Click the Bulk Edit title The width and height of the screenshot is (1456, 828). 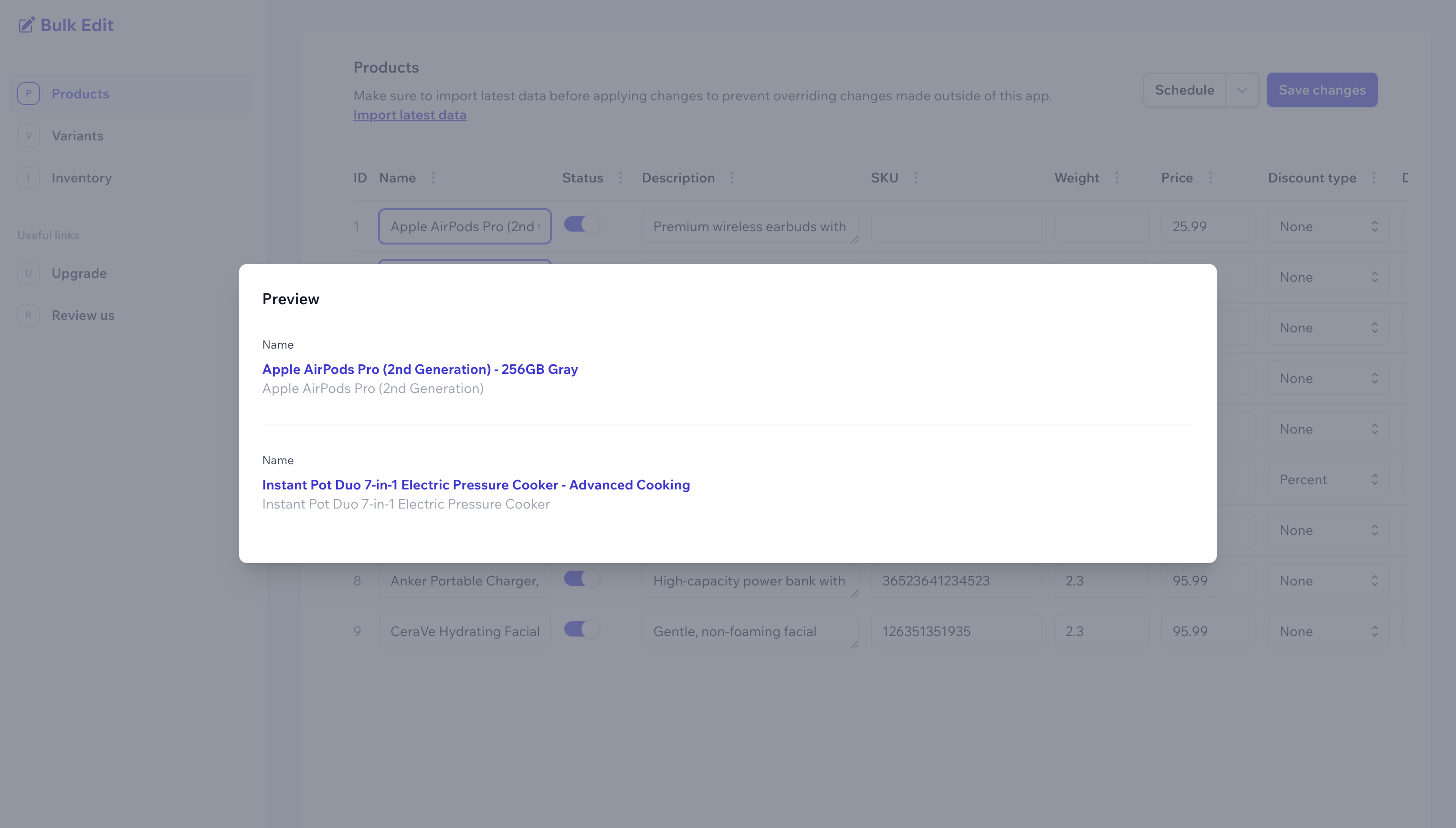pos(77,25)
